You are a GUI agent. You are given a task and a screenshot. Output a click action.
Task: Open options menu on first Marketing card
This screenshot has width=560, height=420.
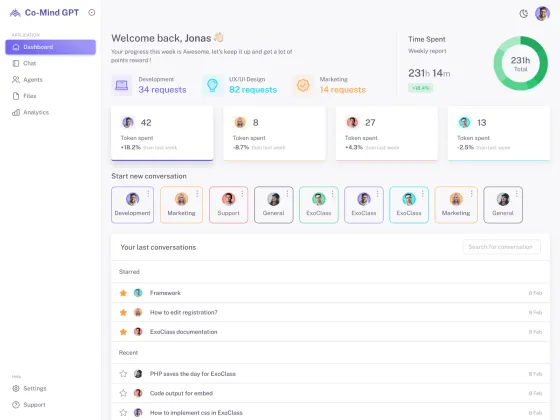[197, 194]
